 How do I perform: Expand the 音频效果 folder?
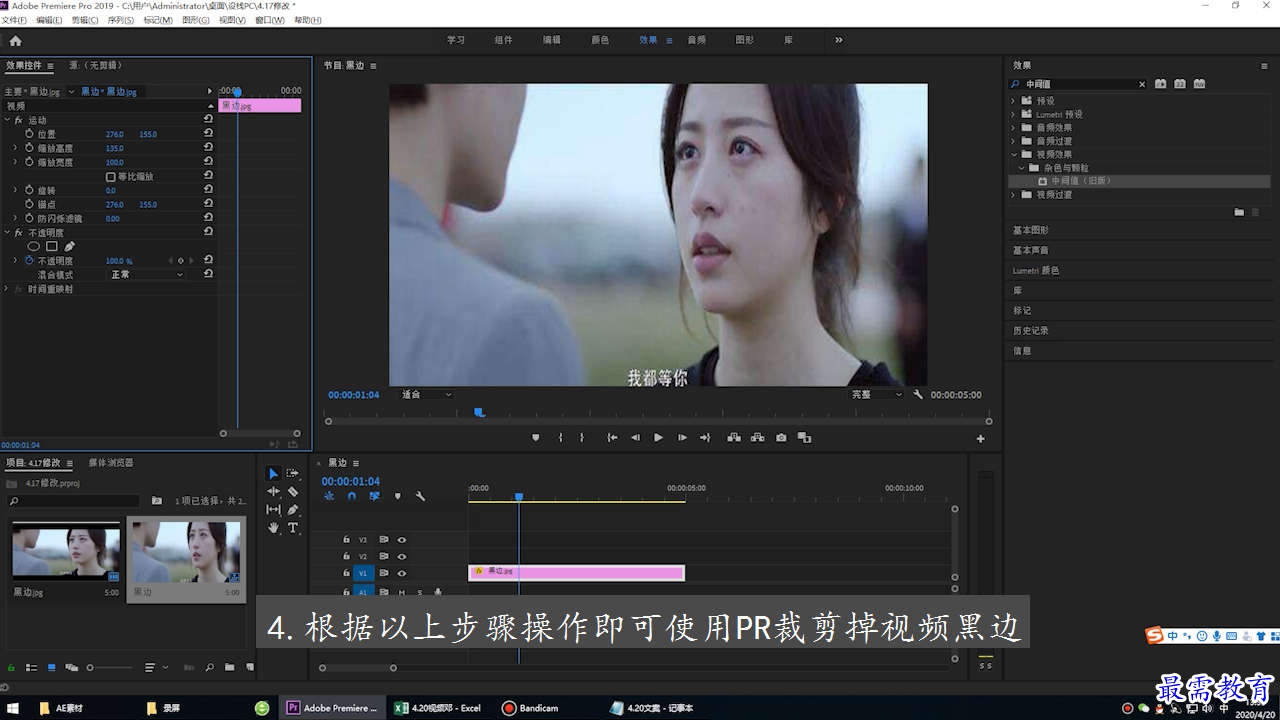pos(1013,128)
